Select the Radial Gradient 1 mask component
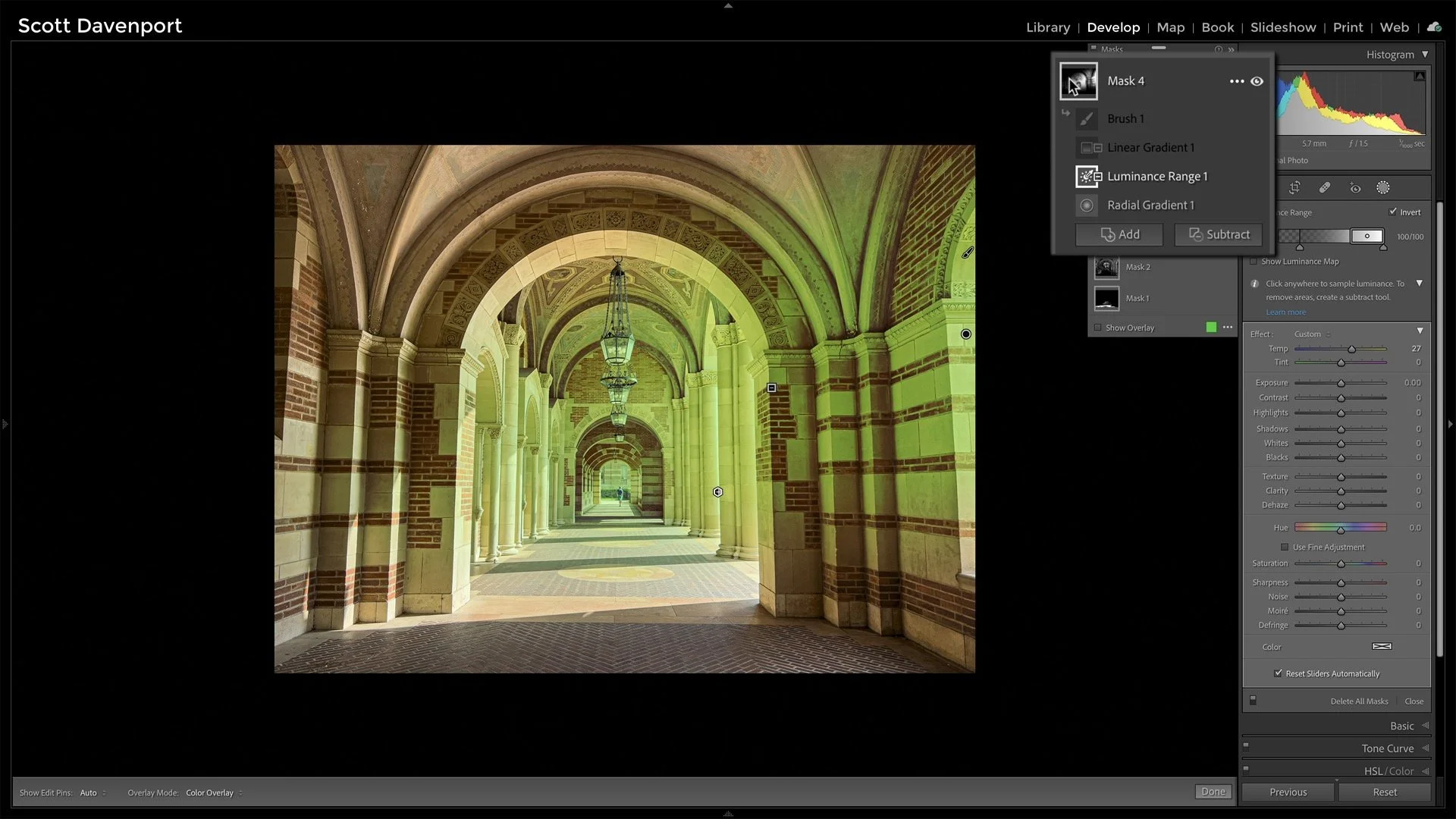Screen dimensions: 1456x819 pyautogui.click(x=1150, y=205)
